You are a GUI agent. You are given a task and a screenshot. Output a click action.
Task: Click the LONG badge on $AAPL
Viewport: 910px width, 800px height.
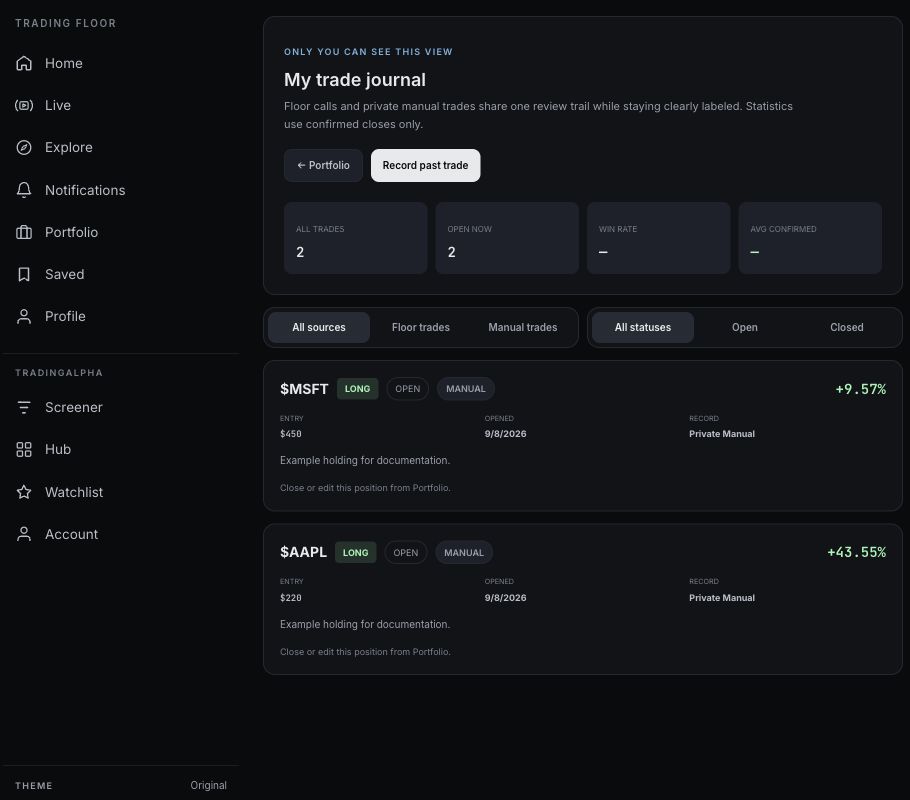tap(356, 553)
